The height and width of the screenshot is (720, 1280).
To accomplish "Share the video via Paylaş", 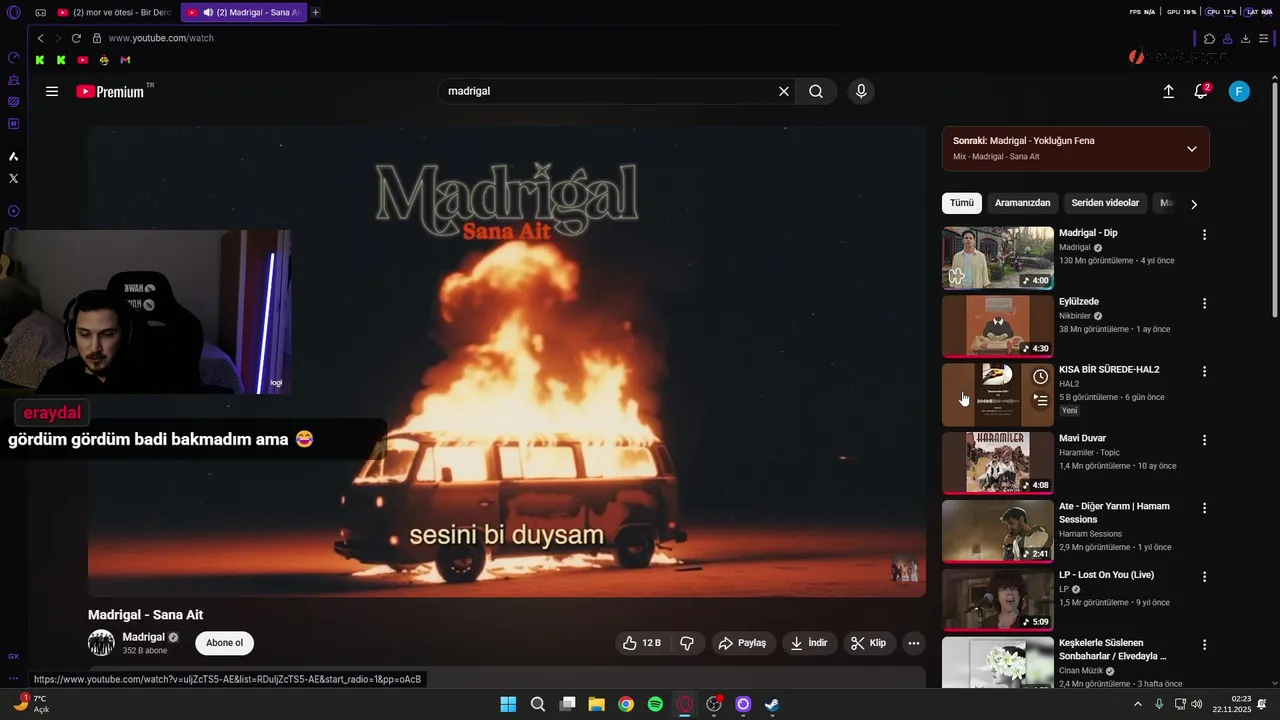I will [x=743, y=643].
